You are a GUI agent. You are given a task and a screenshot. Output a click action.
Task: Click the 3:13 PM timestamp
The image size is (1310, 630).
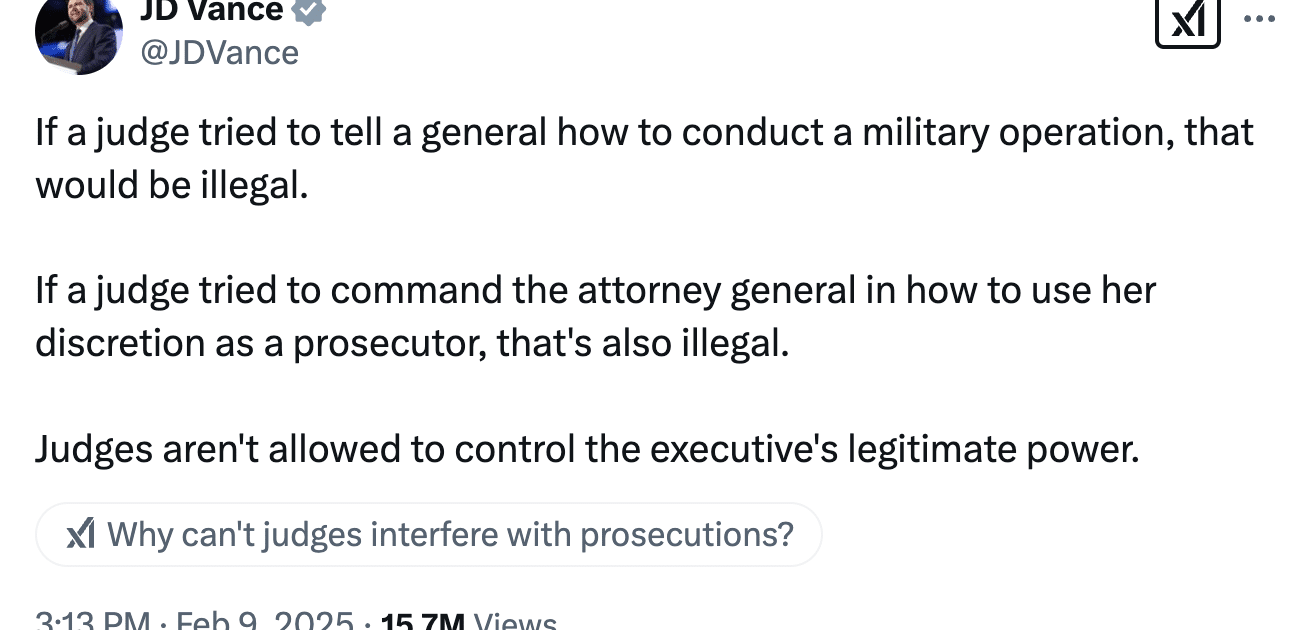(93, 620)
